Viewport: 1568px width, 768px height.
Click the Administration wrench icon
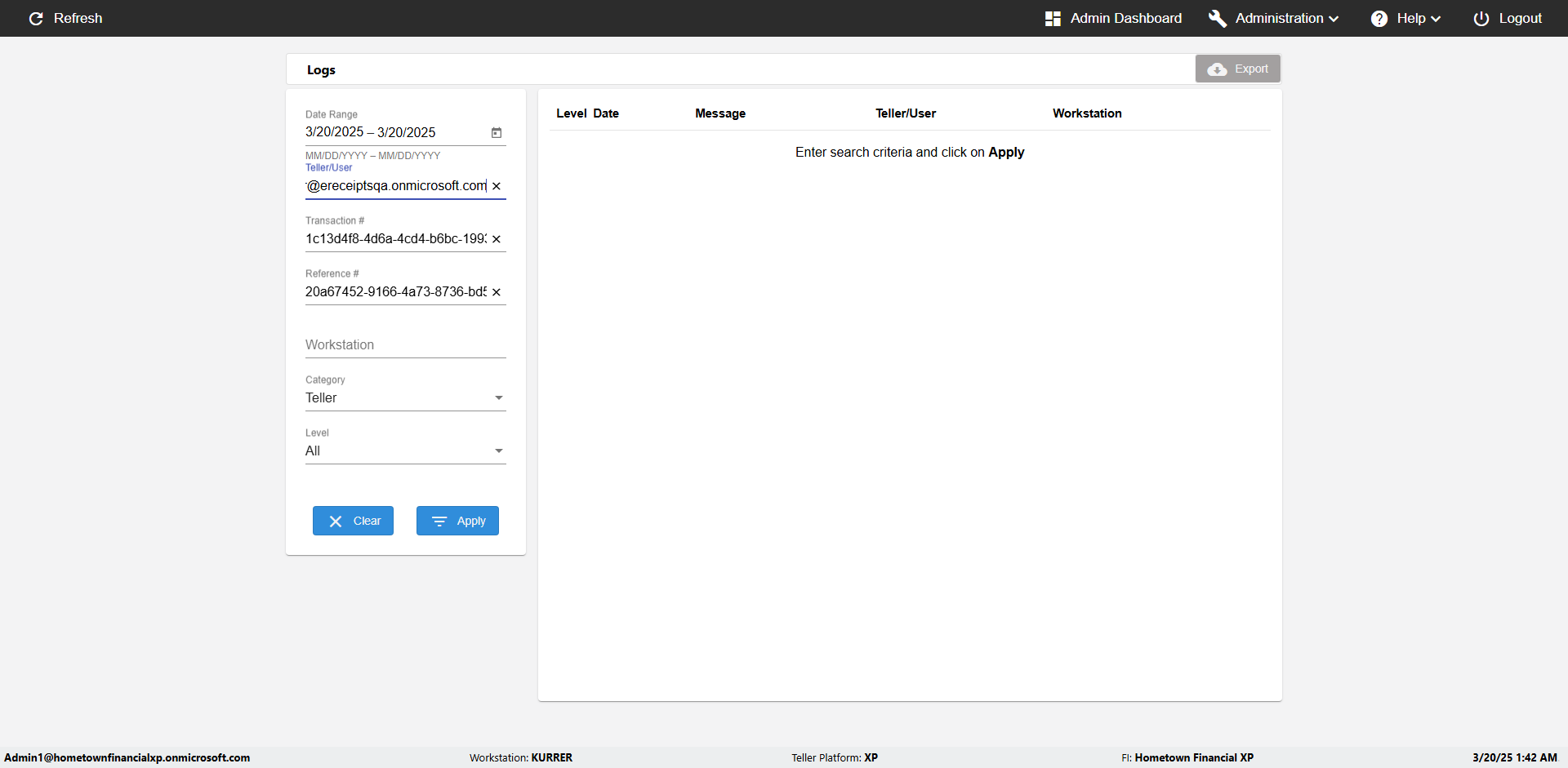[1218, 19]
